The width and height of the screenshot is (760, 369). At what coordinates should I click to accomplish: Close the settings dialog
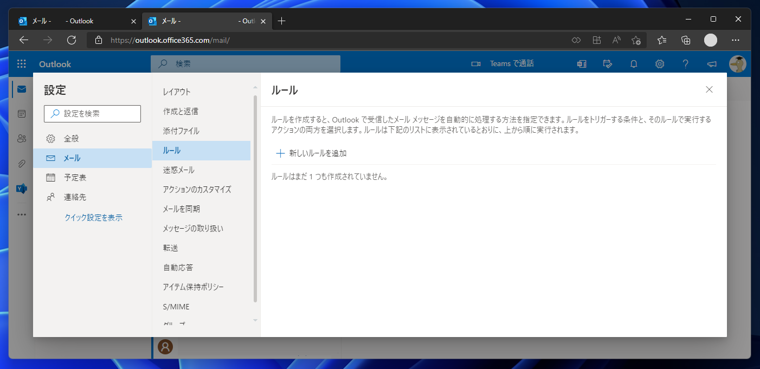pos(709,89)
